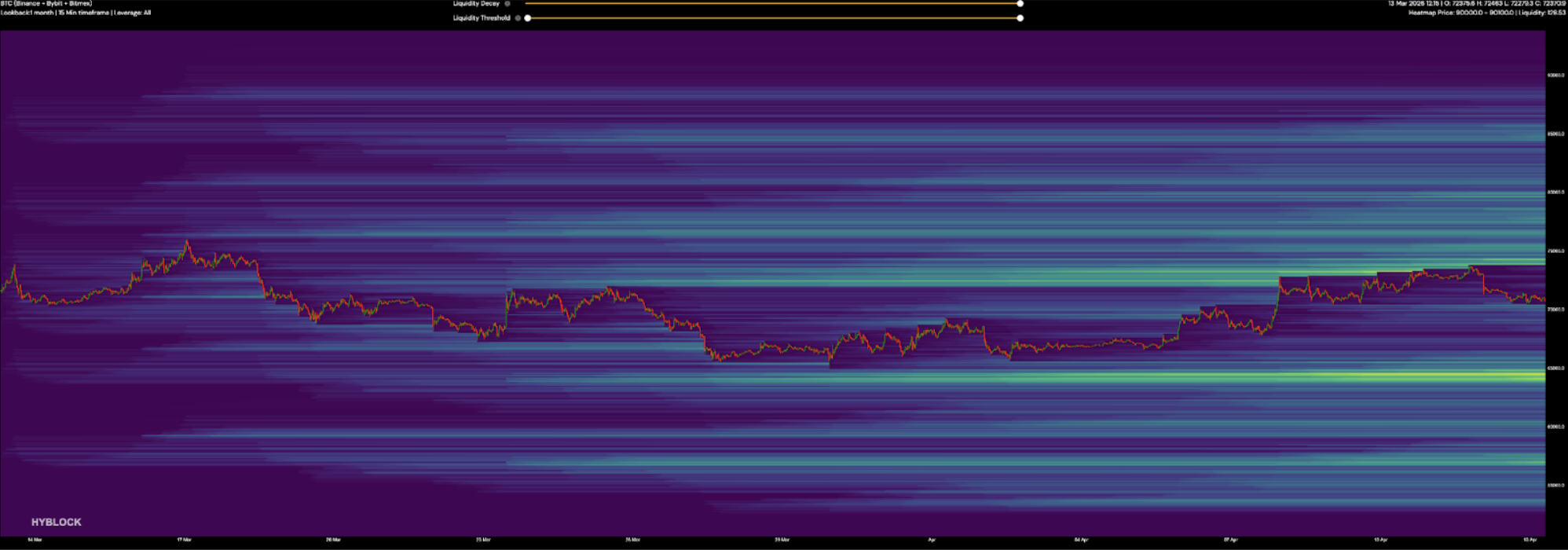The image size is (1568, 550).
Task: Click the 55000.0 price axis label
Action: point(1555,486)
